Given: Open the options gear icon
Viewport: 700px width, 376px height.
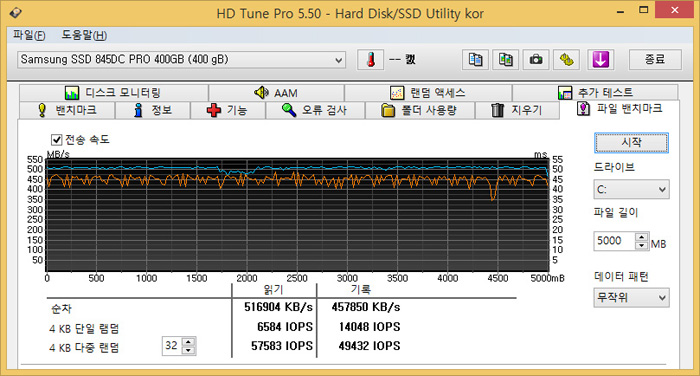Looking at the screenshot, I should coord(567,59).
